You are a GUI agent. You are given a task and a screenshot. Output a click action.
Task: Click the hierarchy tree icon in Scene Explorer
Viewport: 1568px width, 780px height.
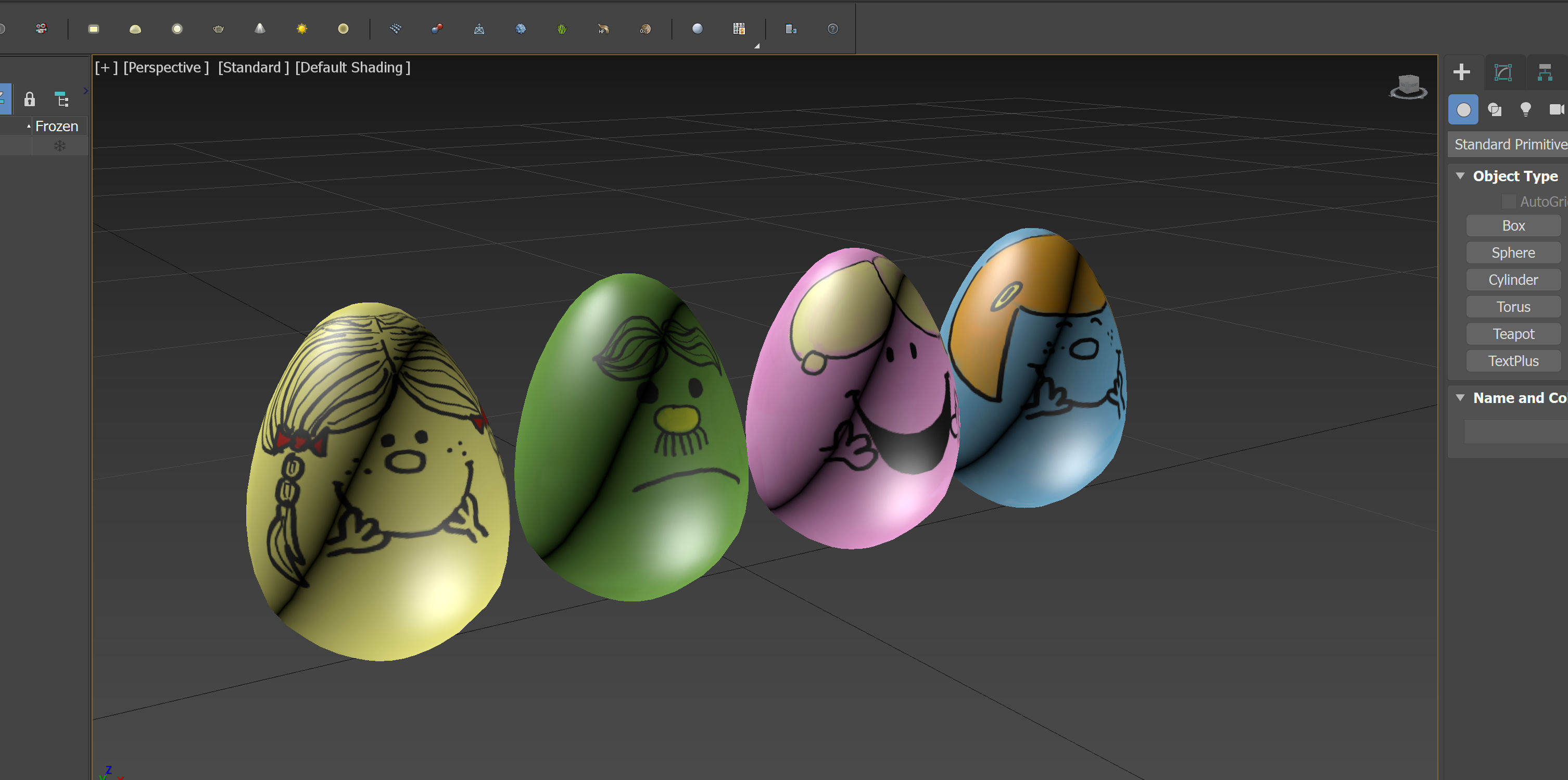tap(61, 99)
